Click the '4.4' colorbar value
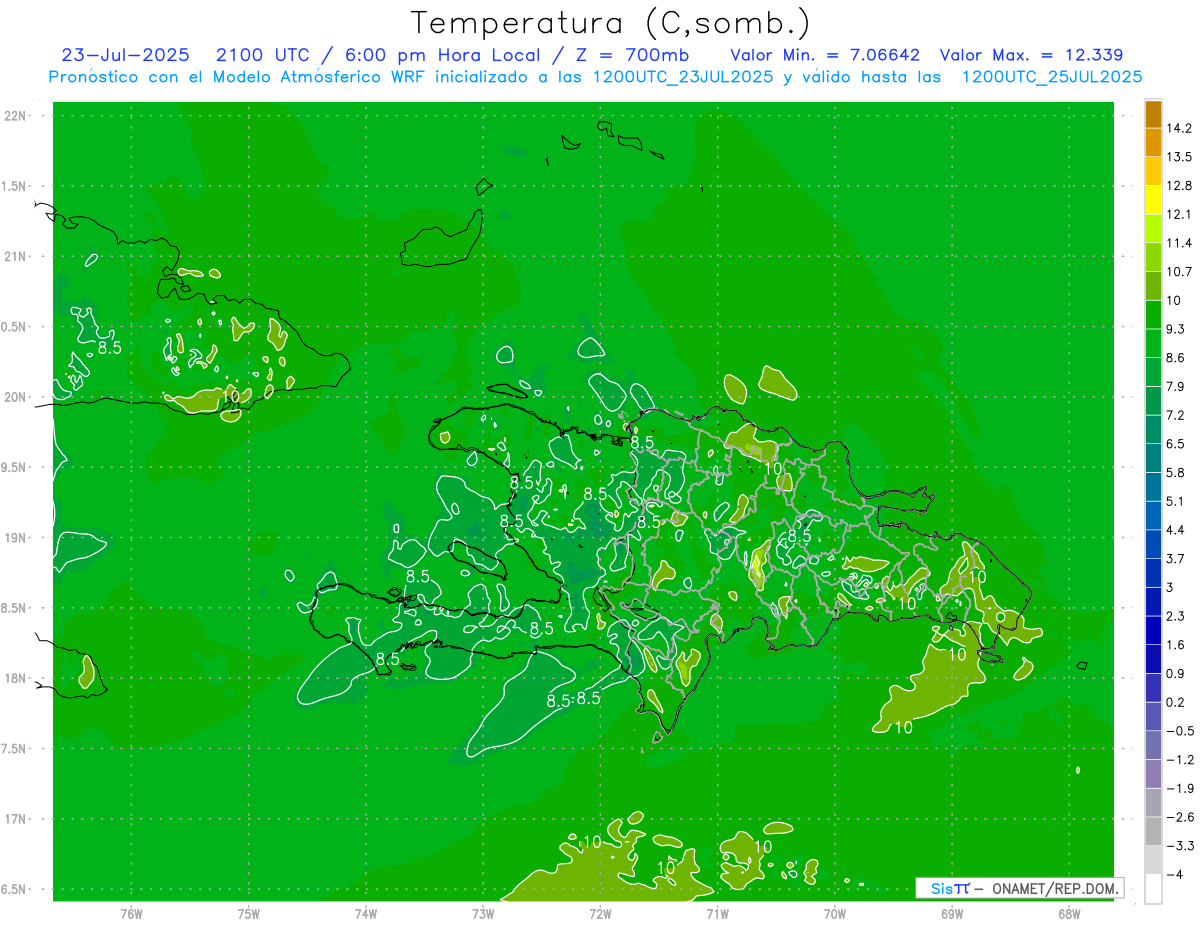 (1176, 530)
